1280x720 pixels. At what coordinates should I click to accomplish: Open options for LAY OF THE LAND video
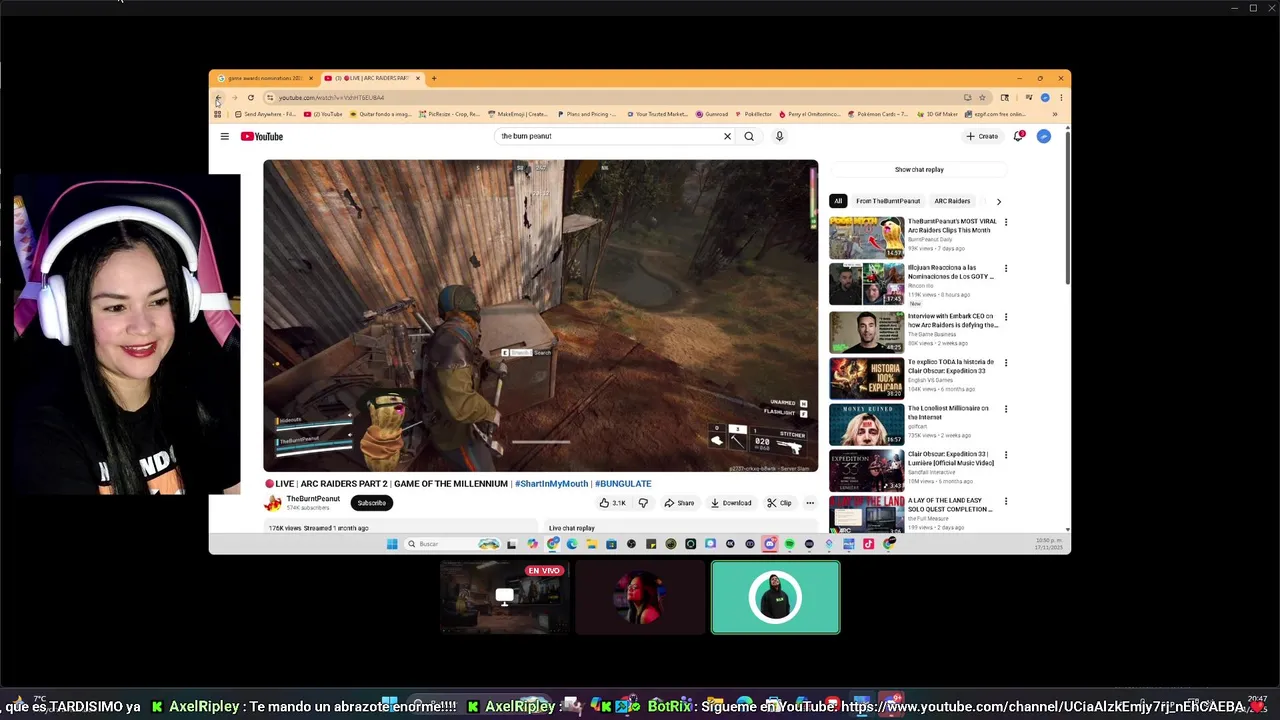click(x=1006, y=501)
